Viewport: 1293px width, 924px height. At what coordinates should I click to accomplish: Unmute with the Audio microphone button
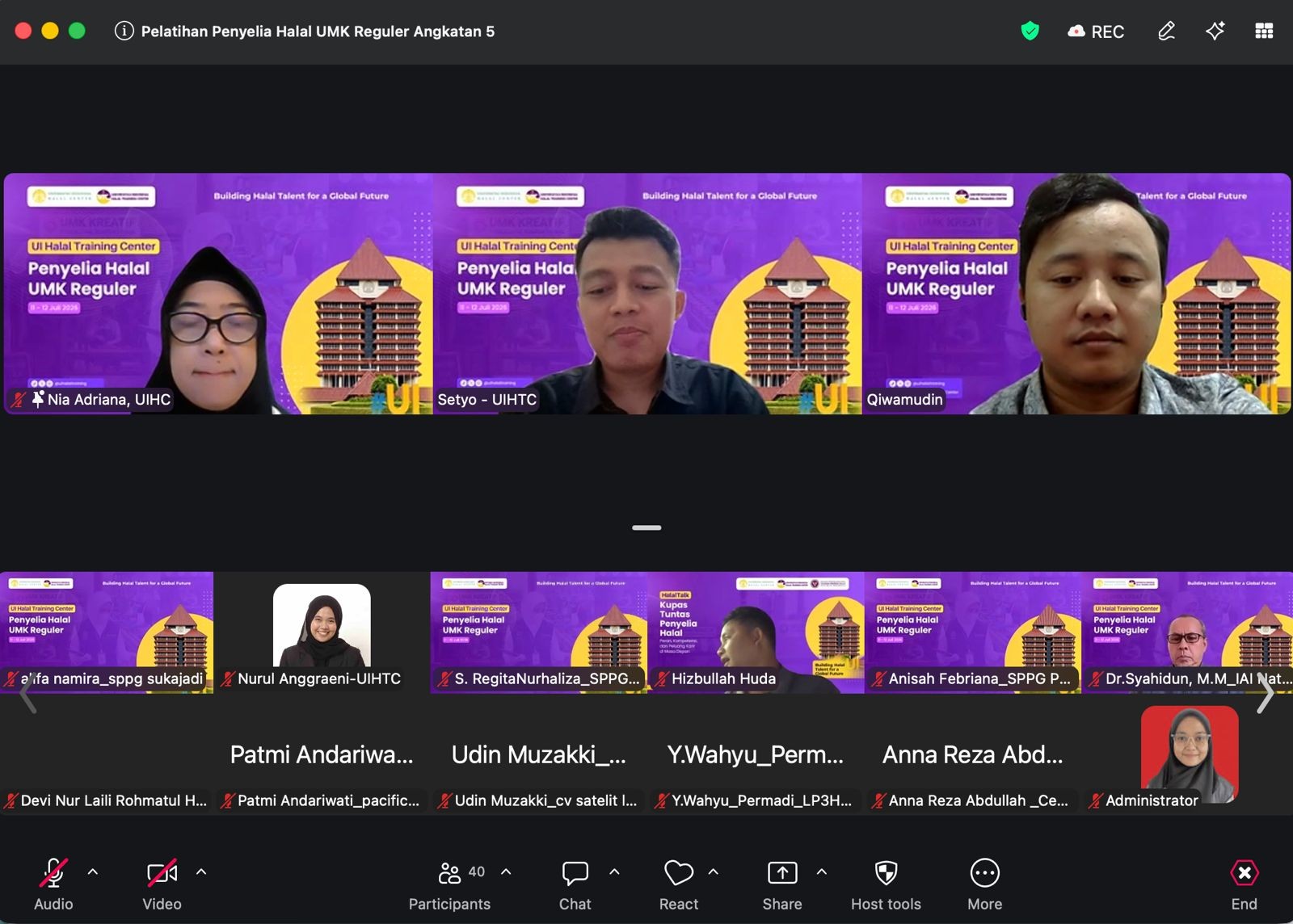(53, 884)
